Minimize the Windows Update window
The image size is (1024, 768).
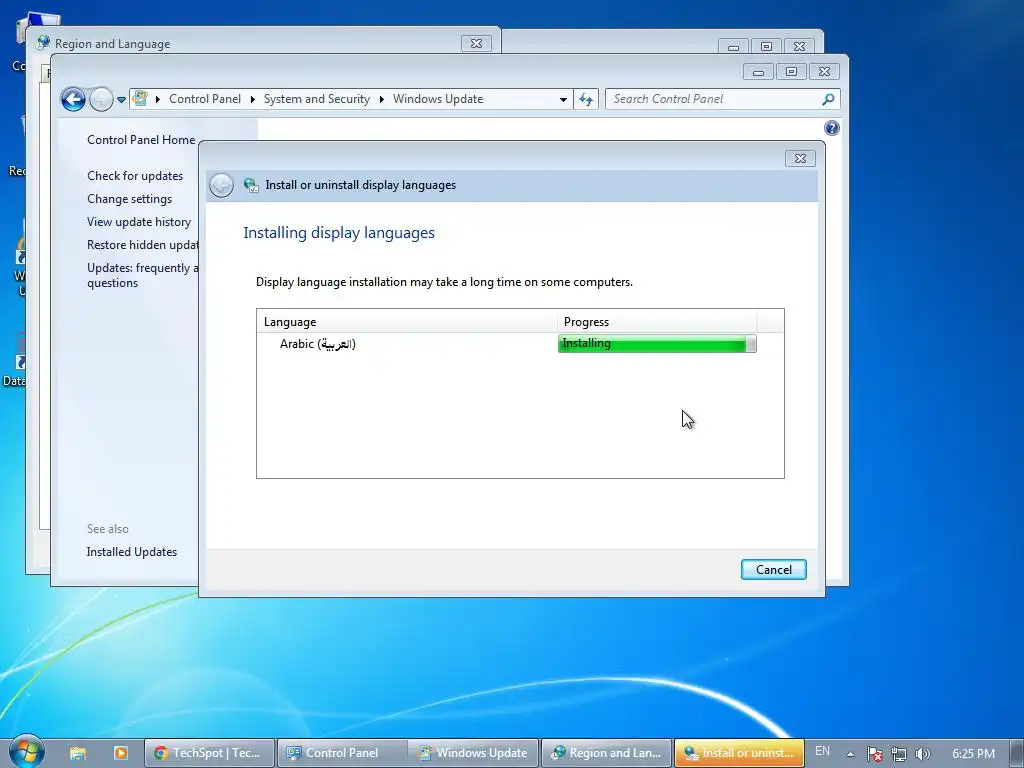click(x=758, y=72)
